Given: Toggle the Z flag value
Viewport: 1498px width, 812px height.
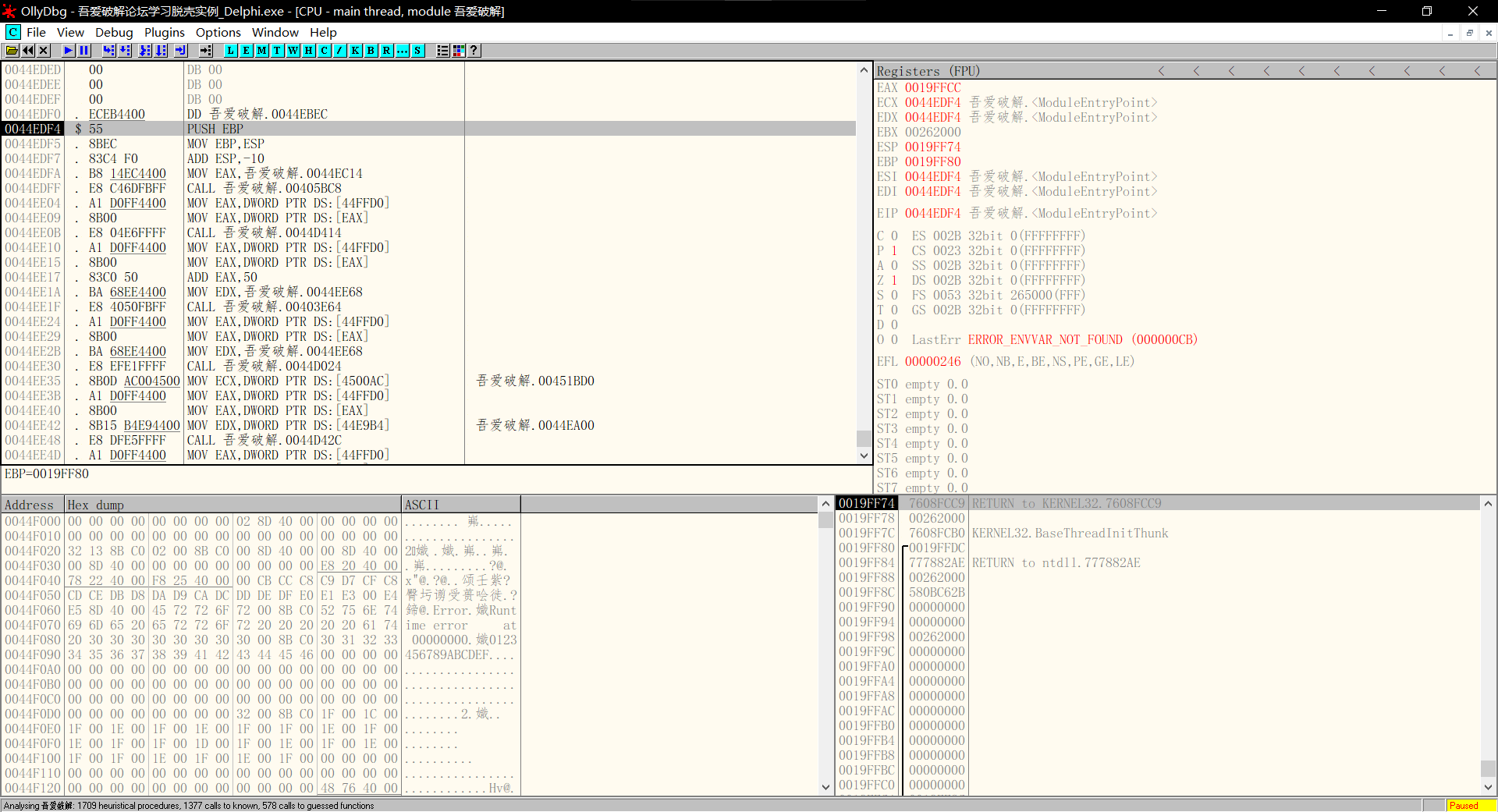Looking at the screenshot, I should click(x=894, y=280).
